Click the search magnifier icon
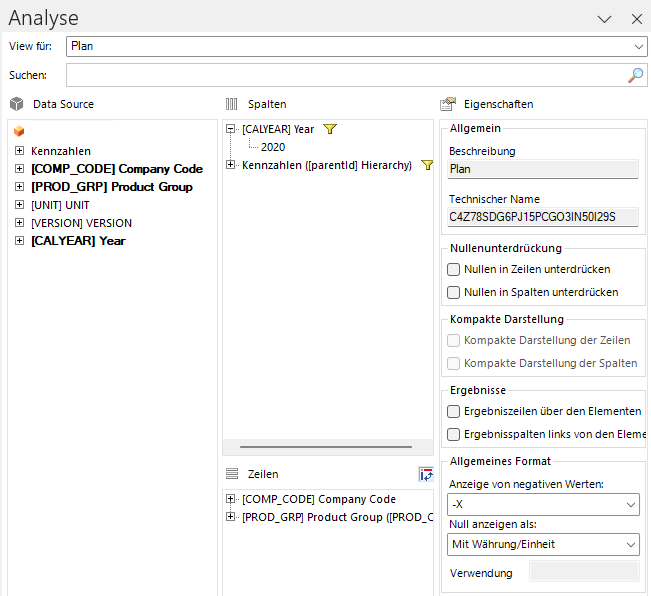 pos(636,75)
